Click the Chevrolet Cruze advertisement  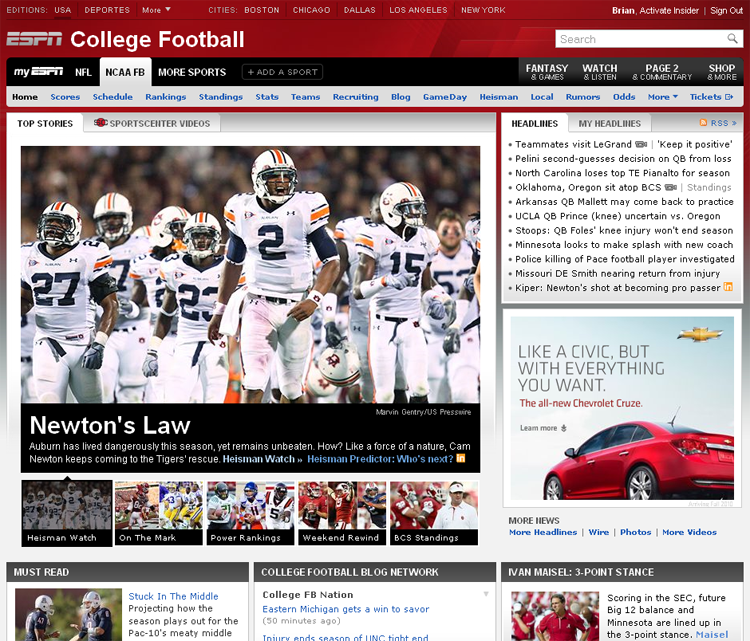[x=622, y=408]
